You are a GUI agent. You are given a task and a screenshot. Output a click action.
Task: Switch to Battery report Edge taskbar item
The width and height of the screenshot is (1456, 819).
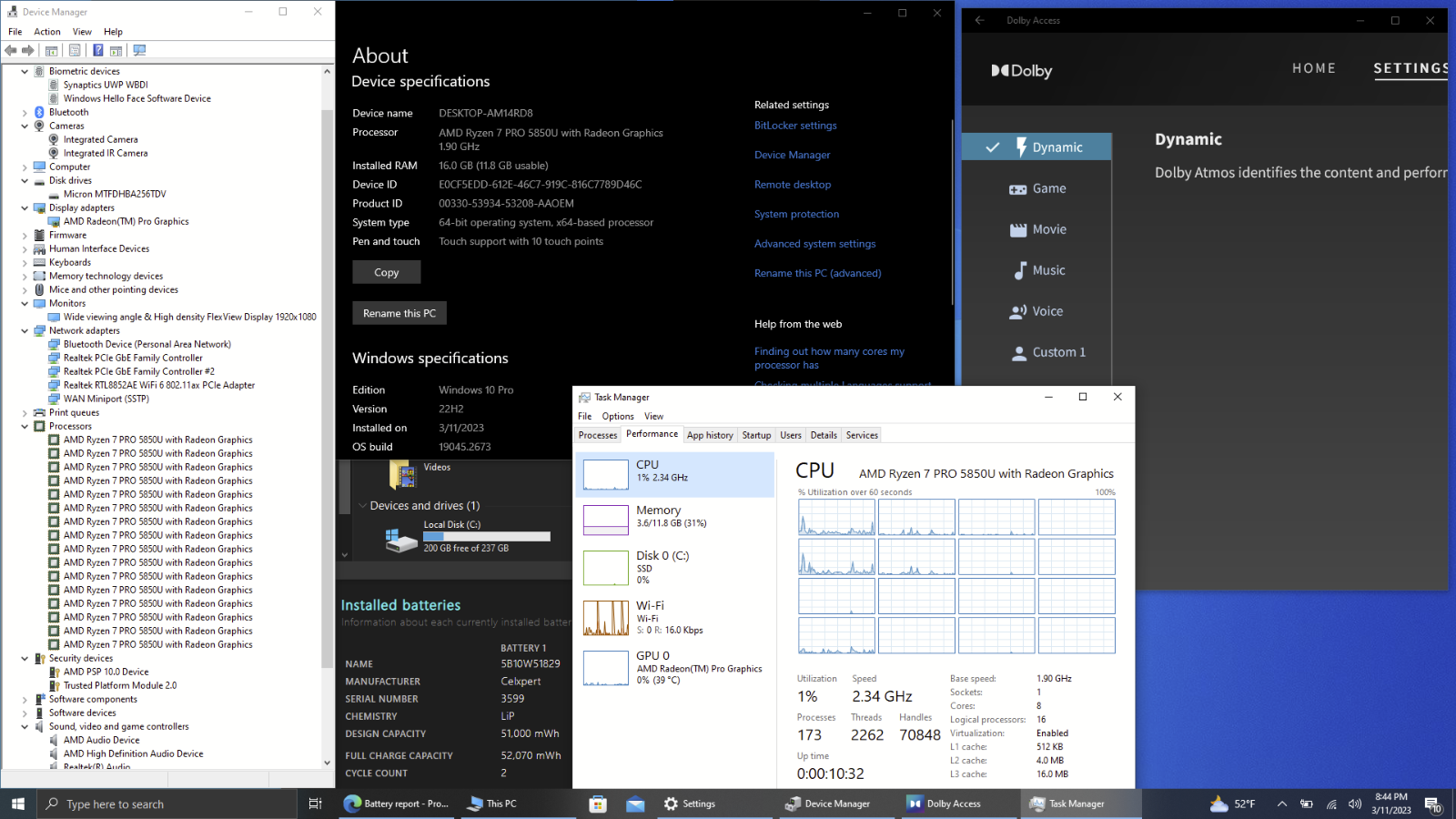(397, 804)
